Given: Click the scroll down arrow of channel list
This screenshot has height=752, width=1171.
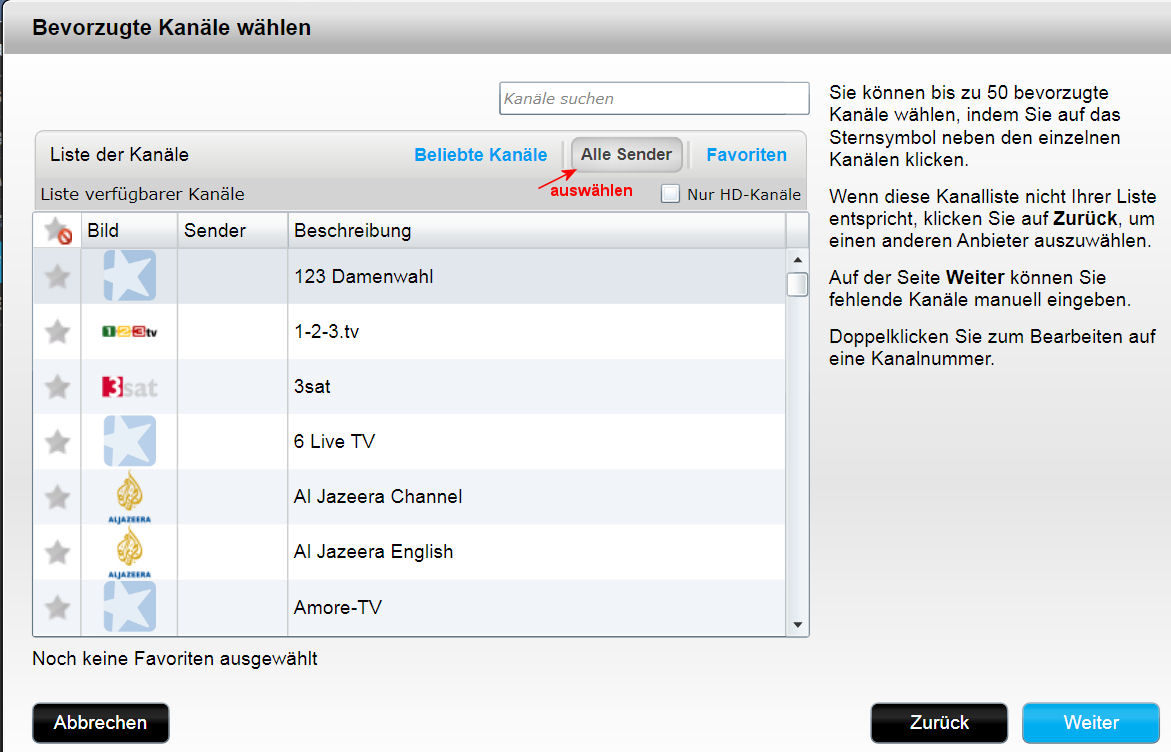Looking at the screenshot, I should pyautogui.click(x=797, y=625).
